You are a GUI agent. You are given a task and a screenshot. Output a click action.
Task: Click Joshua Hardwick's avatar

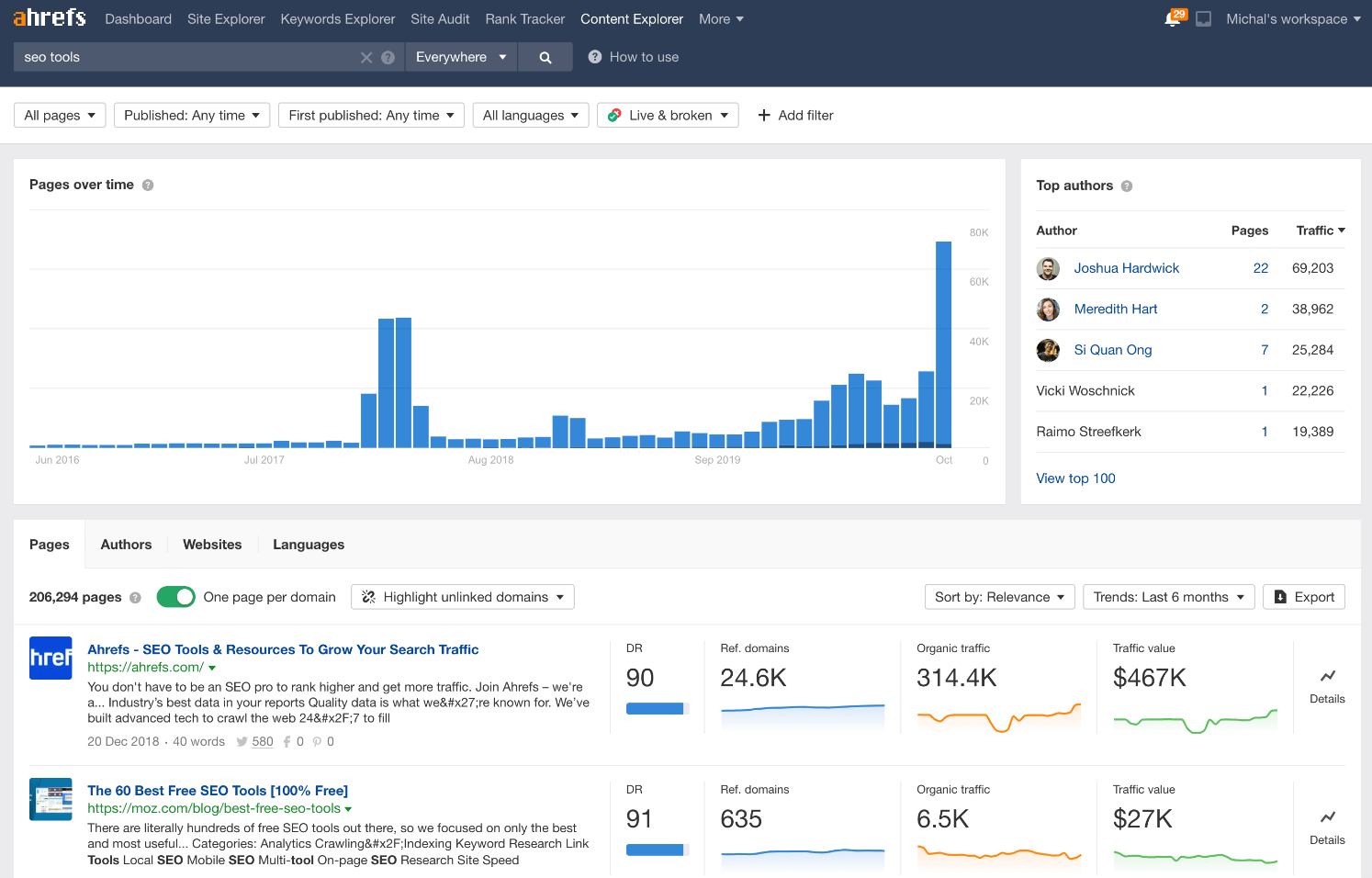pos(1048,268)
